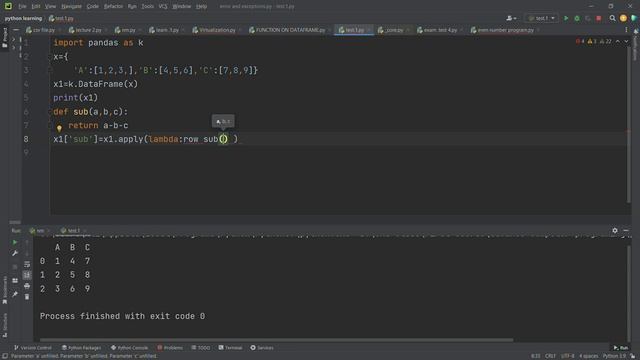Toggle read-only lock icon in status bar
Screen dimensions: 640x360
[x=633, y=356]
